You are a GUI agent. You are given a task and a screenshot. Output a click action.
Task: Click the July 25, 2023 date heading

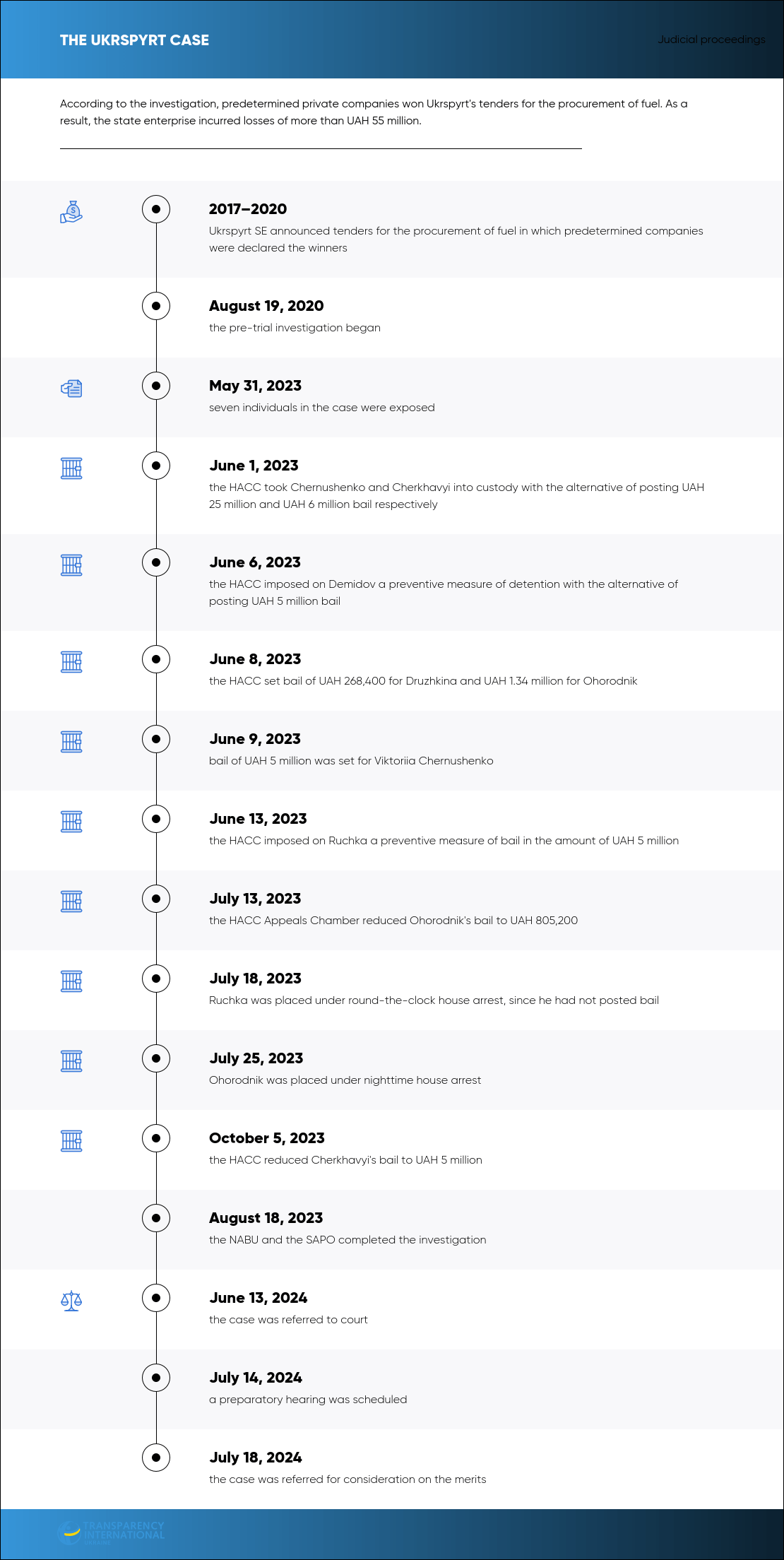point(256,1058)
